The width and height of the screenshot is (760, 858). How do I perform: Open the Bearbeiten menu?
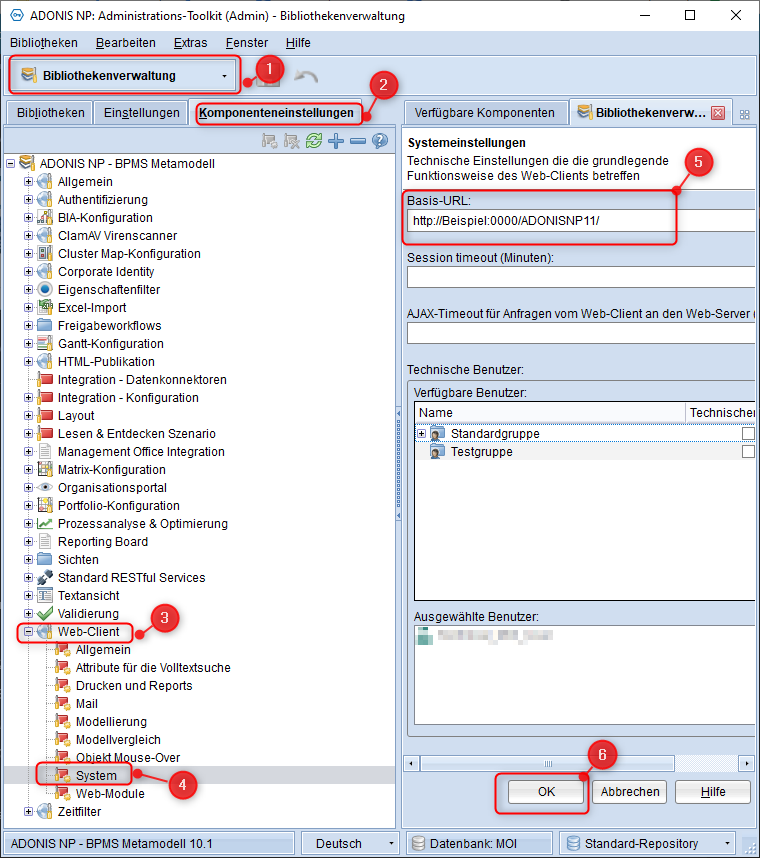pos(126,43)
